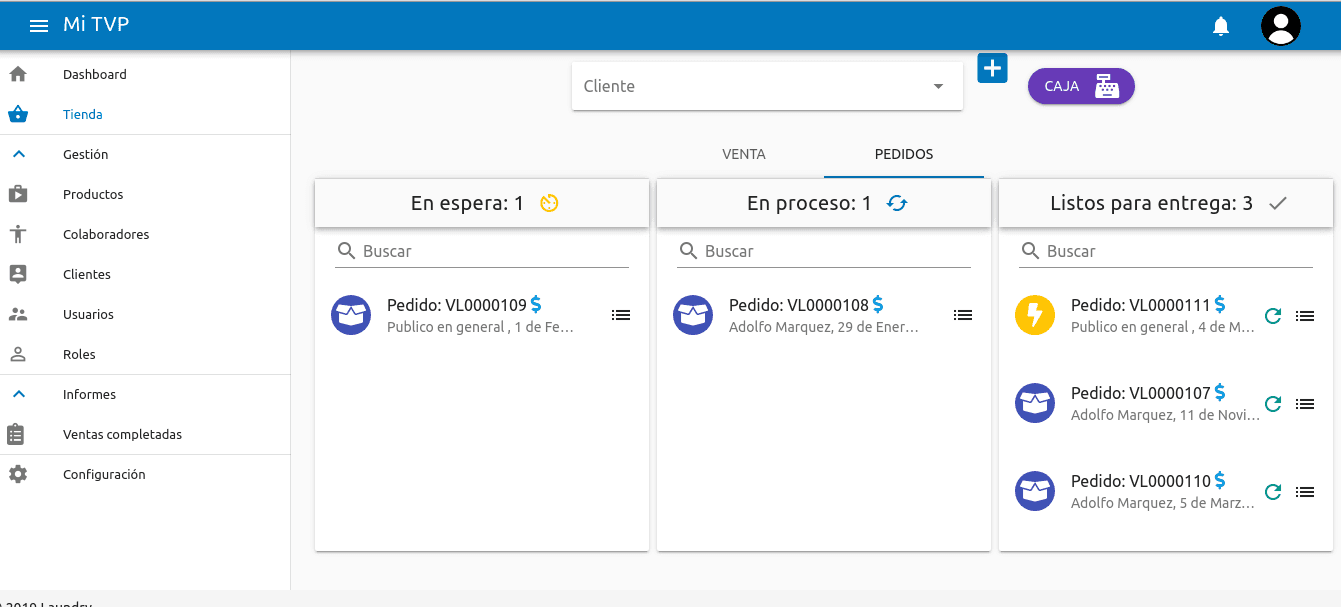Click dollar icon on order VL0000109
This screenshot has height=607, width=1341.
tap(536, 304)
